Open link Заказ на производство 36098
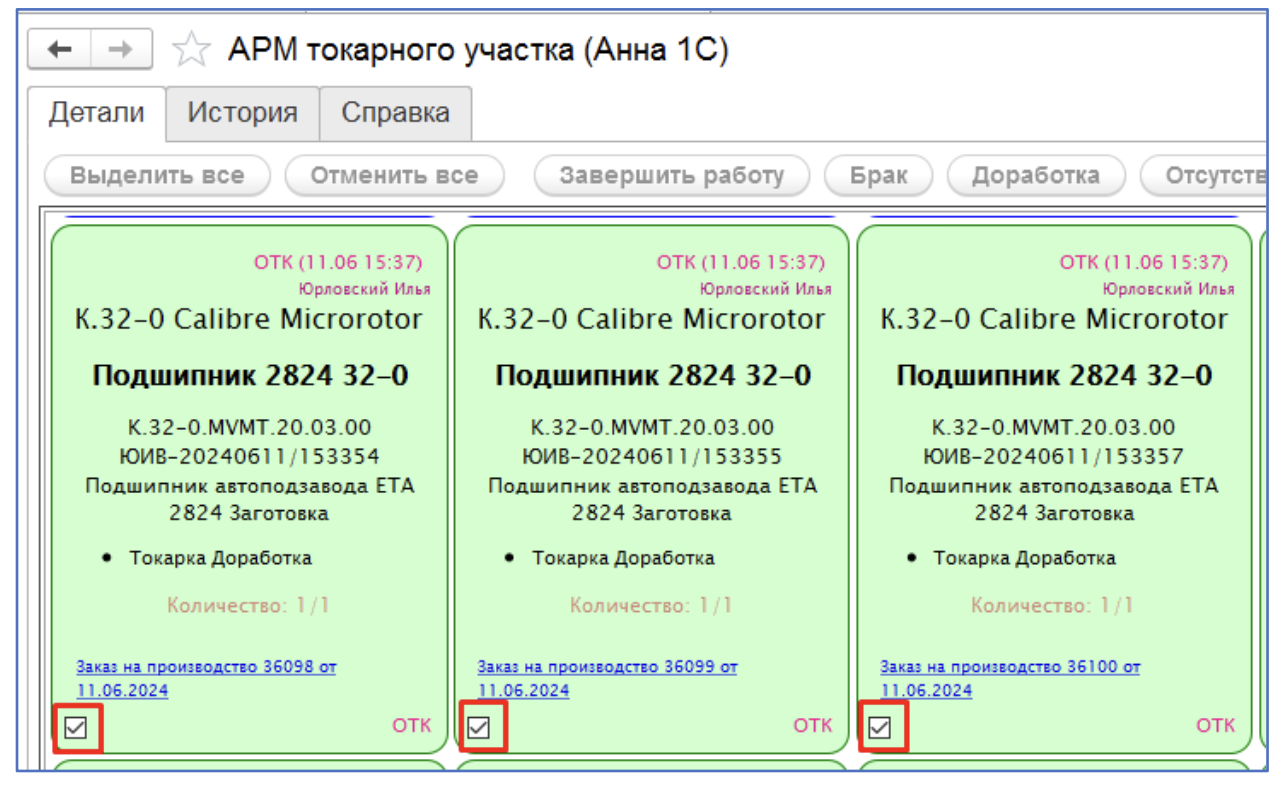1280x790 pixels. point(205,667)
